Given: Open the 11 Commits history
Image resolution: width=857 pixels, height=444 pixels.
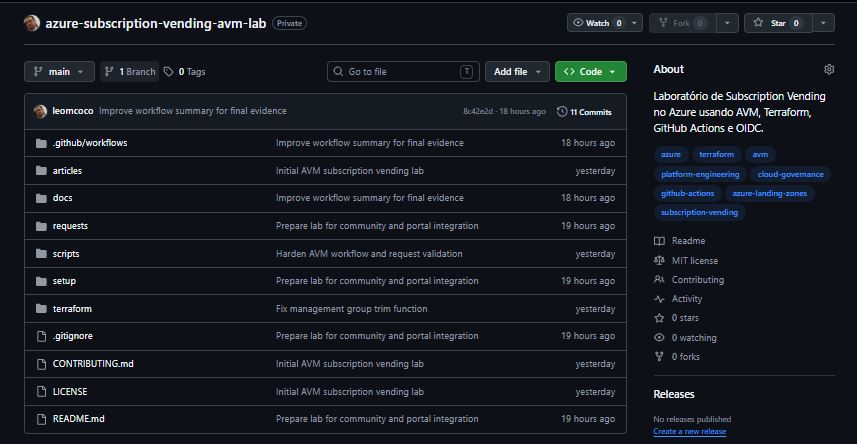Looking at the screenshot, I should click(584, 112).
